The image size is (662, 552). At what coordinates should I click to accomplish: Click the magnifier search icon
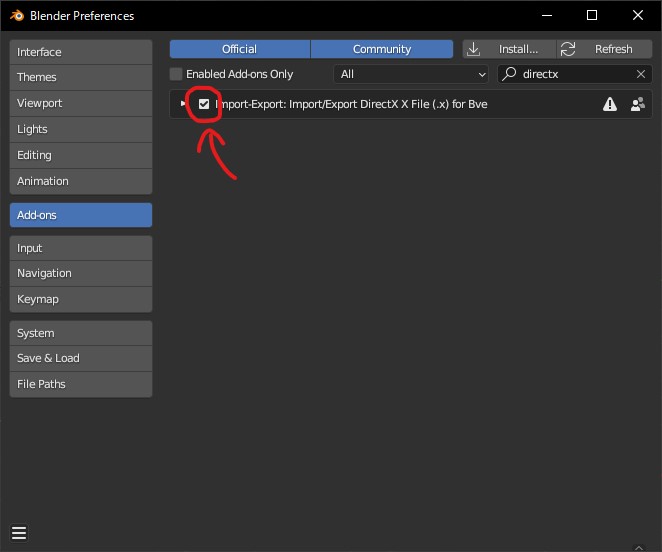[510, 74]
